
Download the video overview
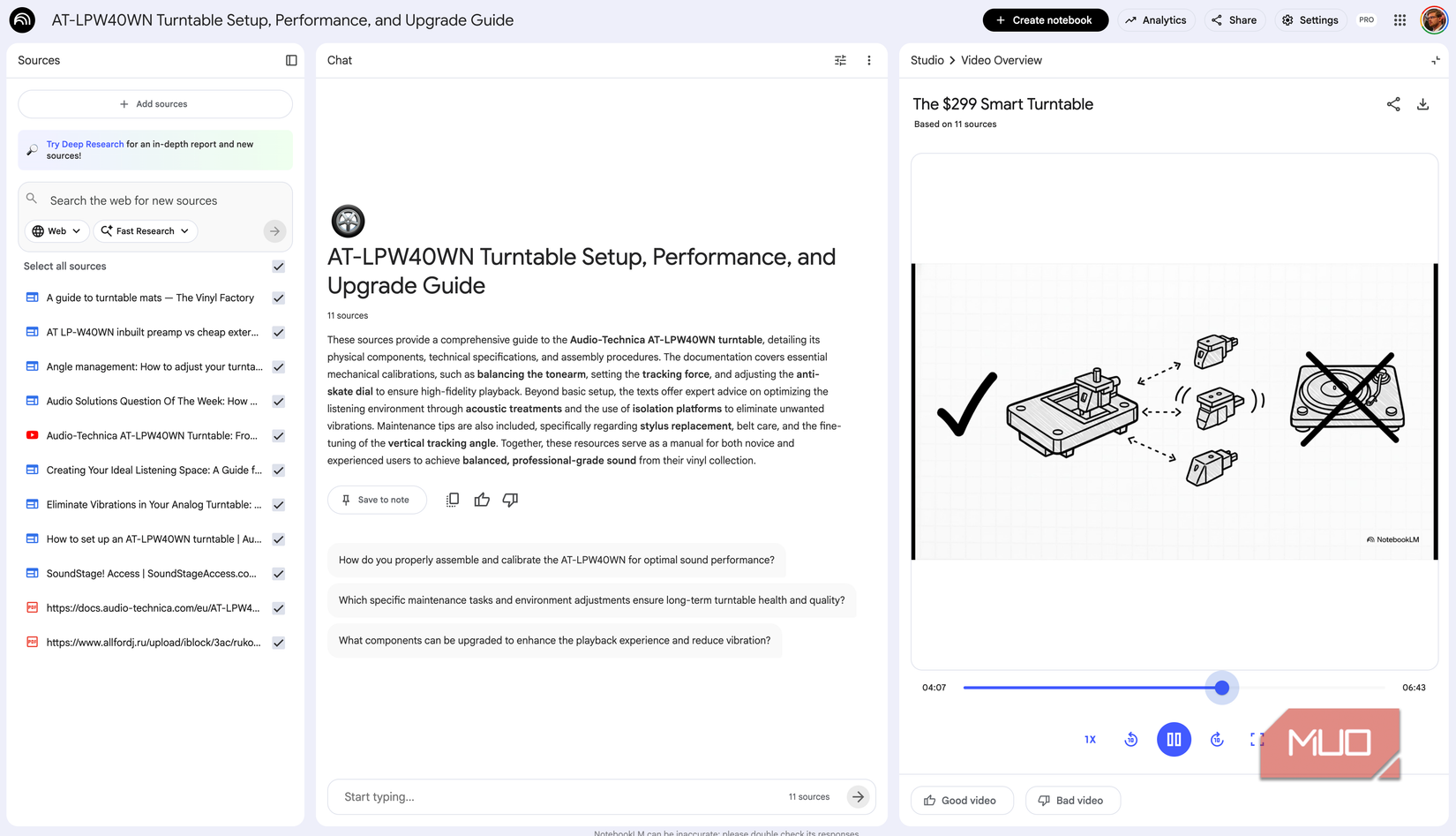coord(1422,104)
